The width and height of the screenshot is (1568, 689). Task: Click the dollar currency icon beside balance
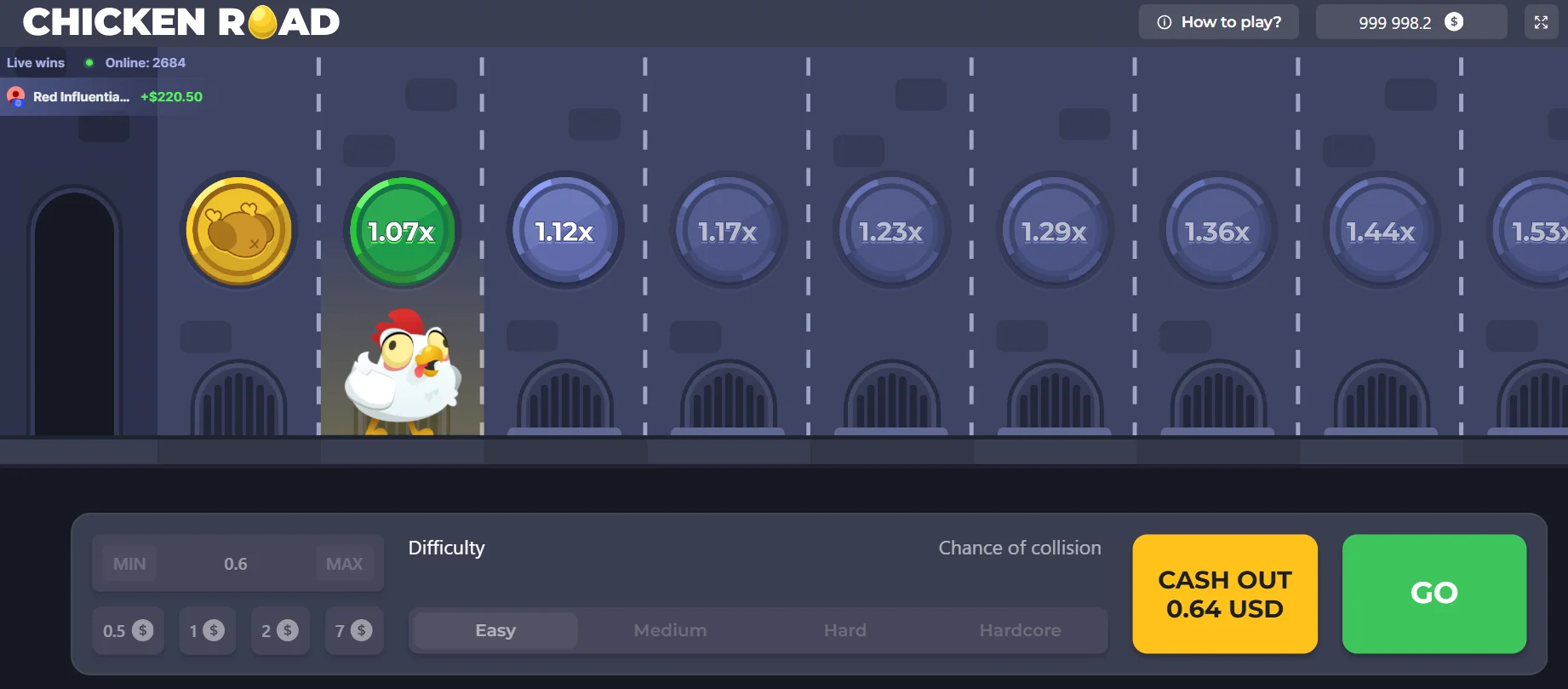tap(1454, 22)
